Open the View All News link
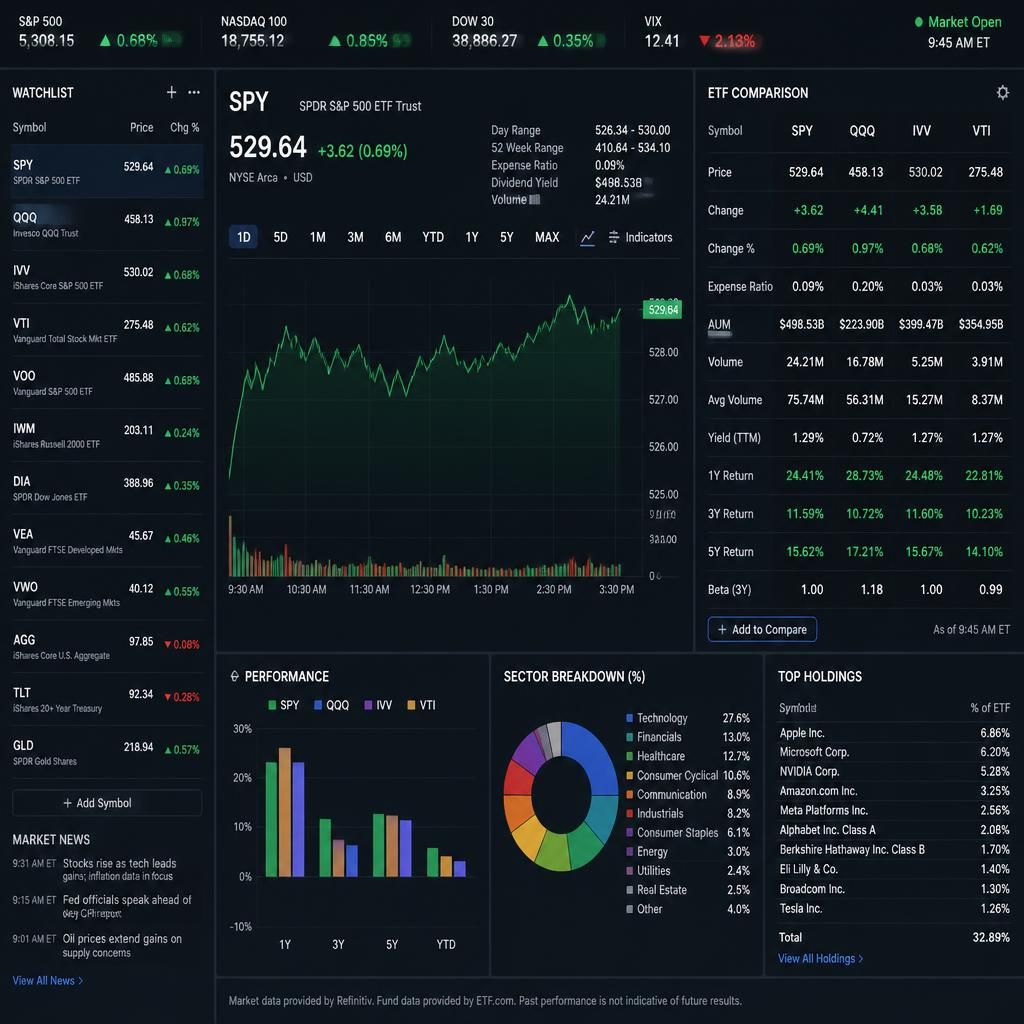The image size is (1024, 1024). click(x=48, y=981)
